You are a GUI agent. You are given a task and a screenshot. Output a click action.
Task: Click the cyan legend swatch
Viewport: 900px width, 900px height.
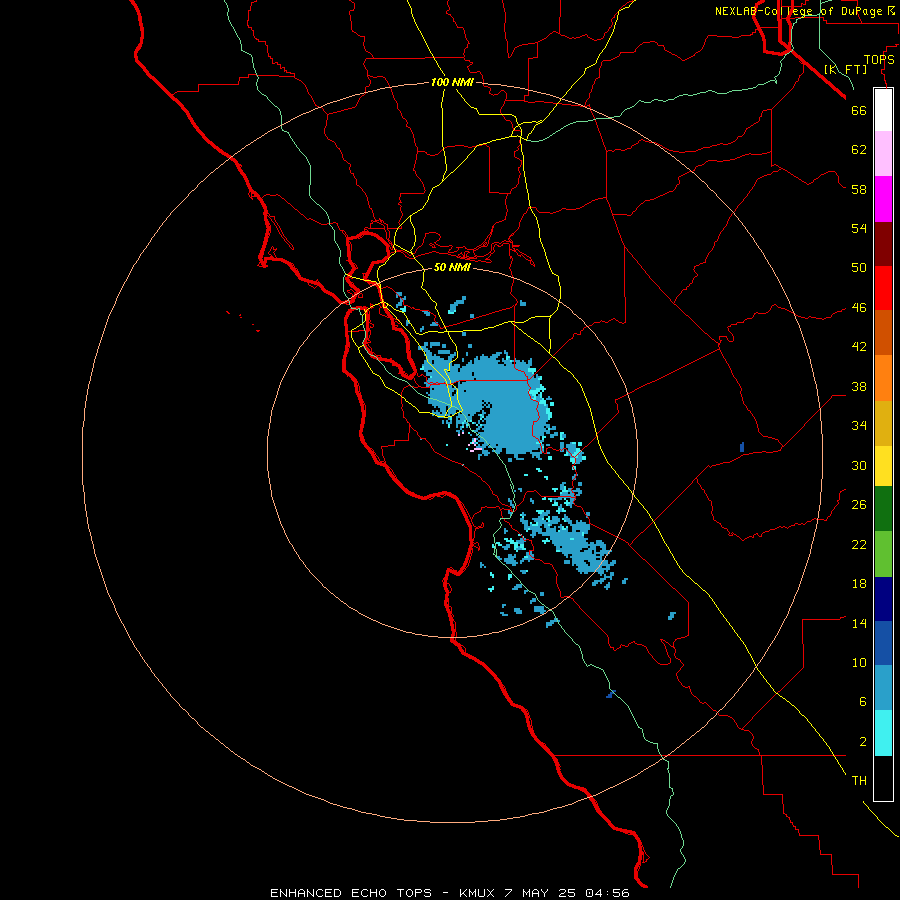883,733
